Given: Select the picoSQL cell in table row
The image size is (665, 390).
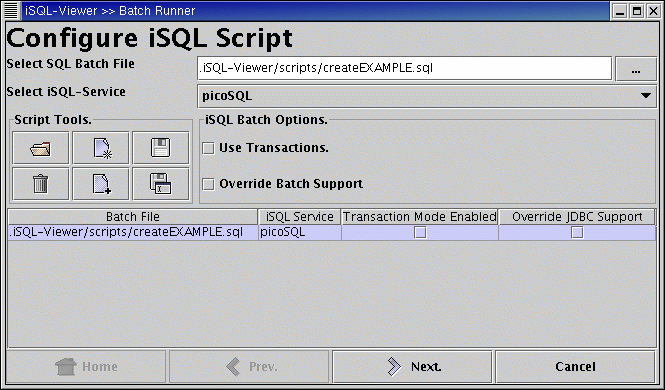Looking at the screenshot, I should pos(300,232).
